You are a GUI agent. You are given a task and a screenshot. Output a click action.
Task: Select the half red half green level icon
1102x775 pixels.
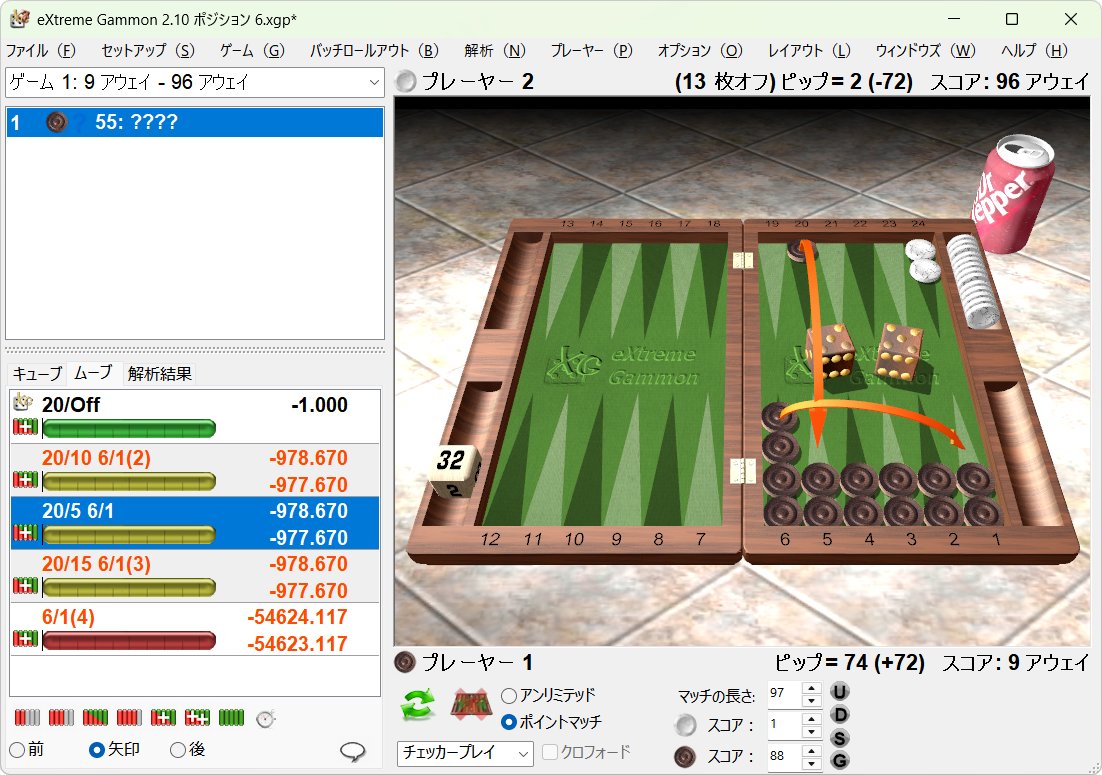(x=95, y=717)
